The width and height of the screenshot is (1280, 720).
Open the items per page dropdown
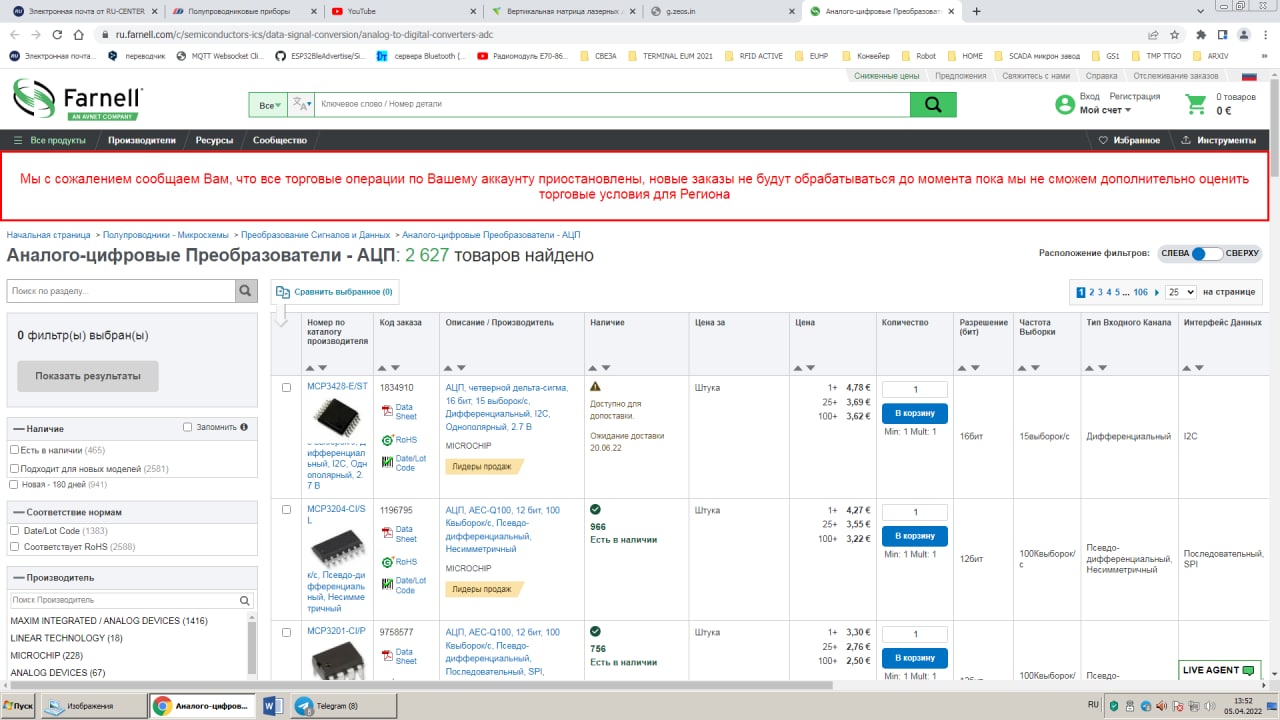[x=1181, y=292]
